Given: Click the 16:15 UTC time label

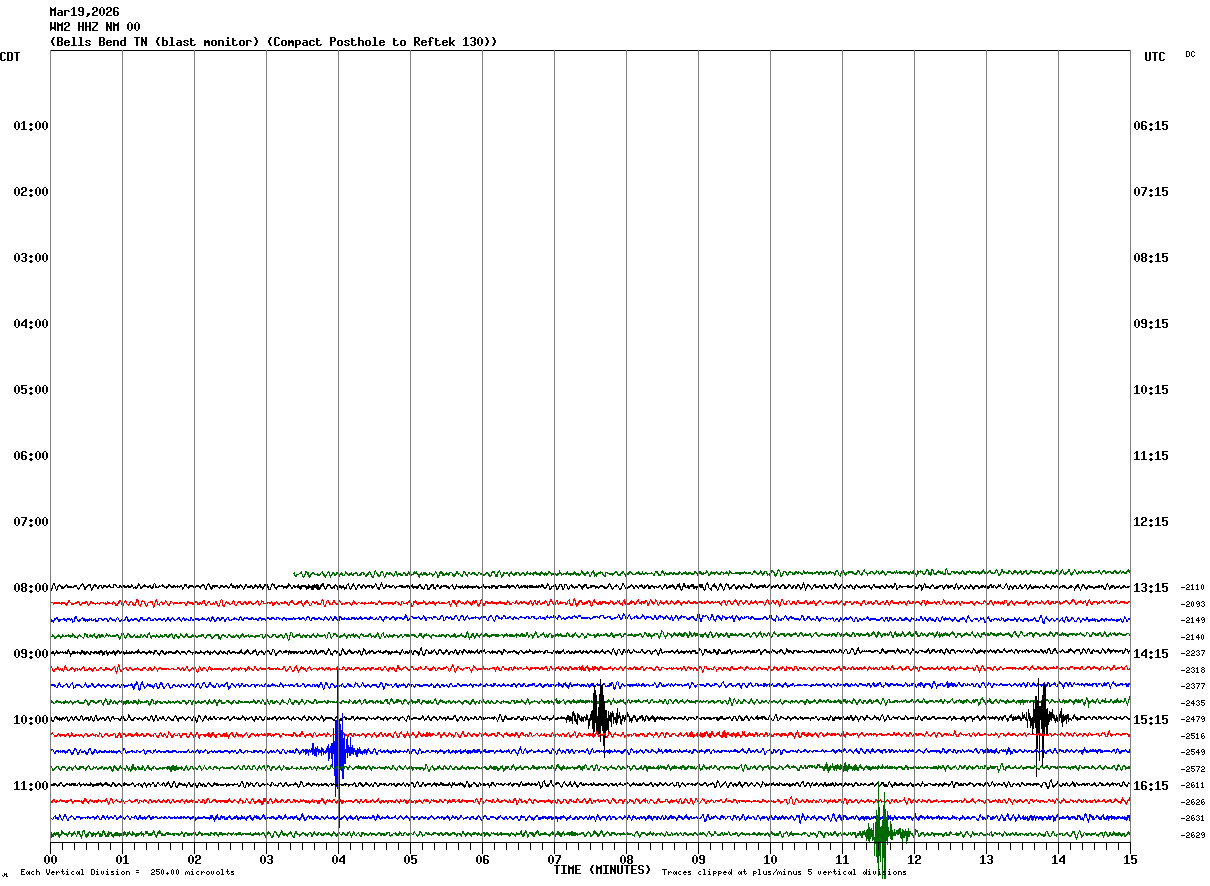Looking at the screenshot, I should tap(1150, 786).
